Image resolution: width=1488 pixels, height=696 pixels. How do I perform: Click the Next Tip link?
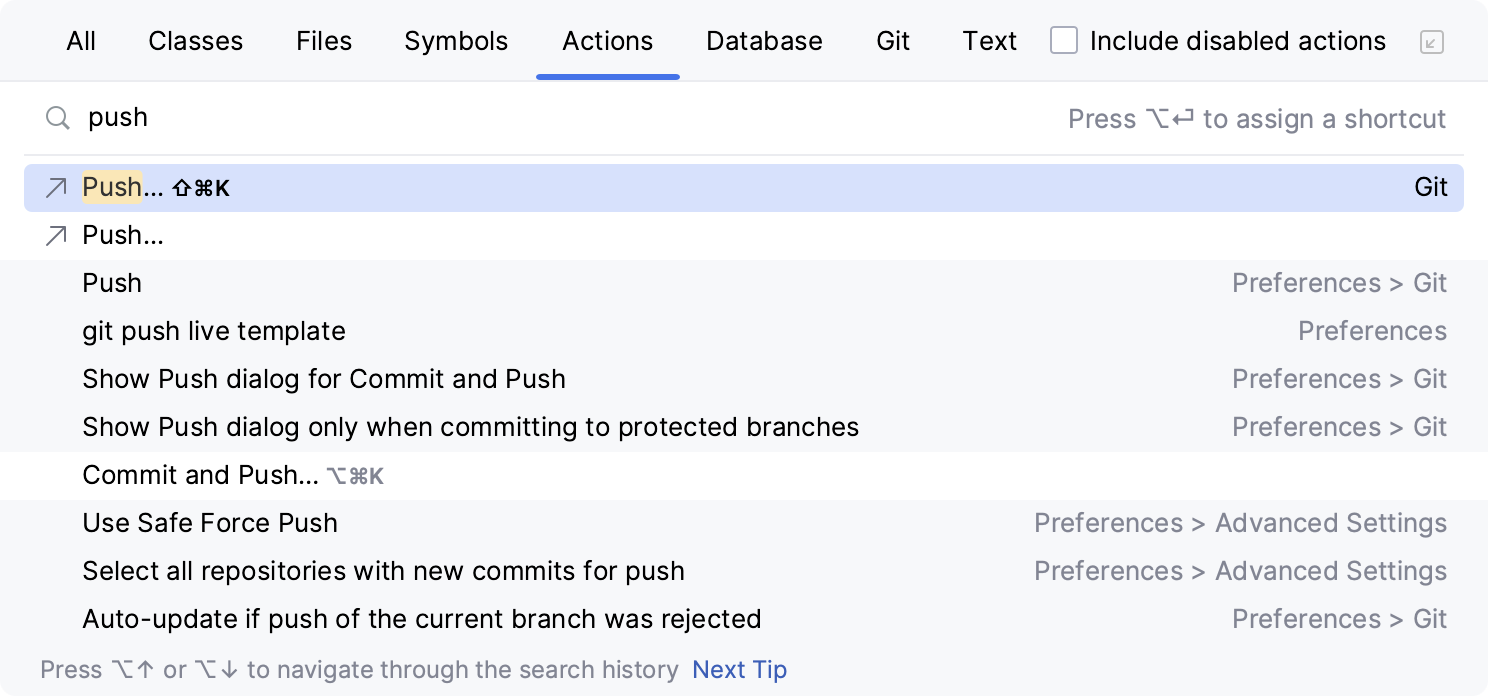pos(739,669)
